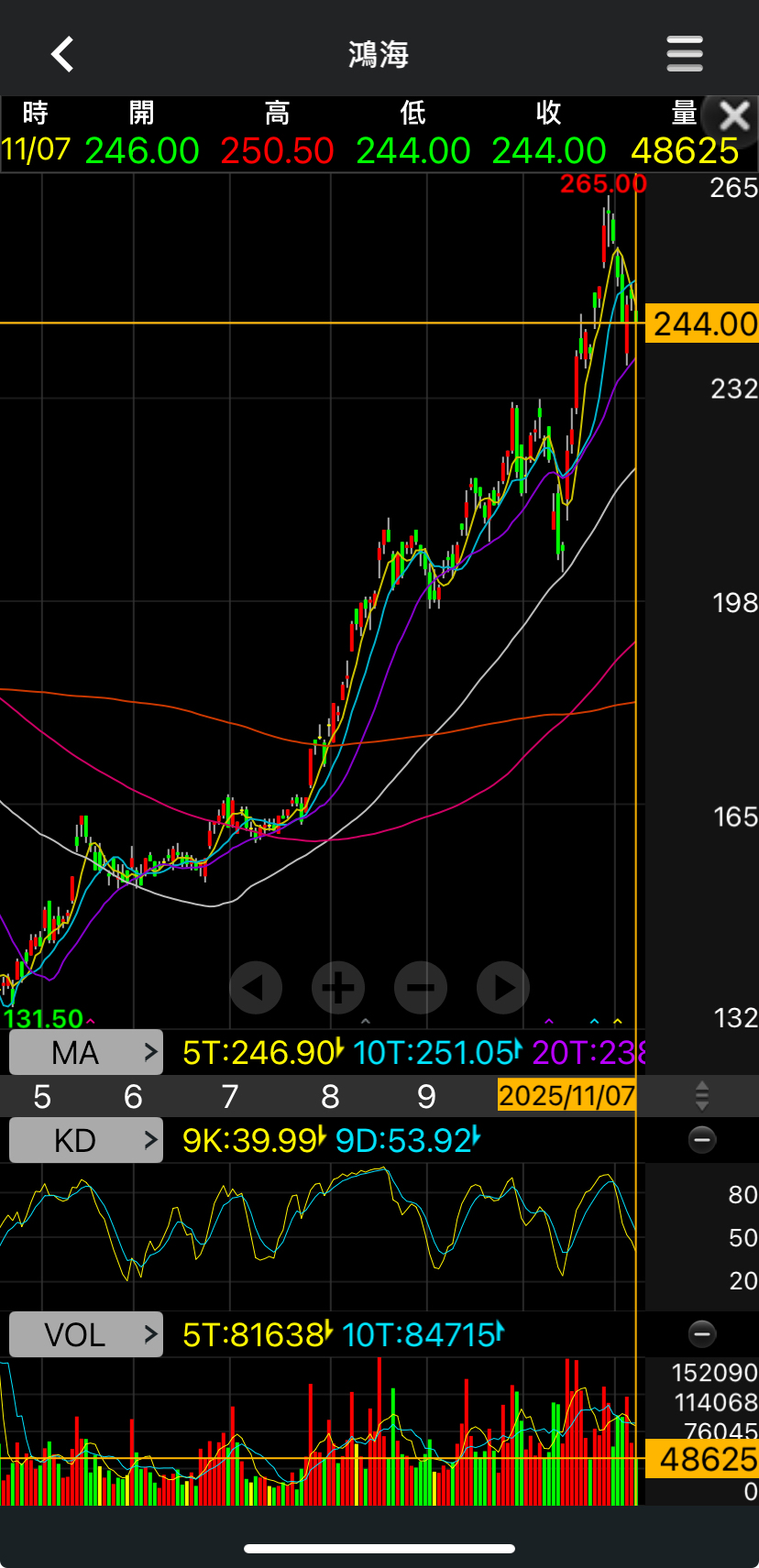Tap the volume 5T:81638 value

pos(253,1335)
